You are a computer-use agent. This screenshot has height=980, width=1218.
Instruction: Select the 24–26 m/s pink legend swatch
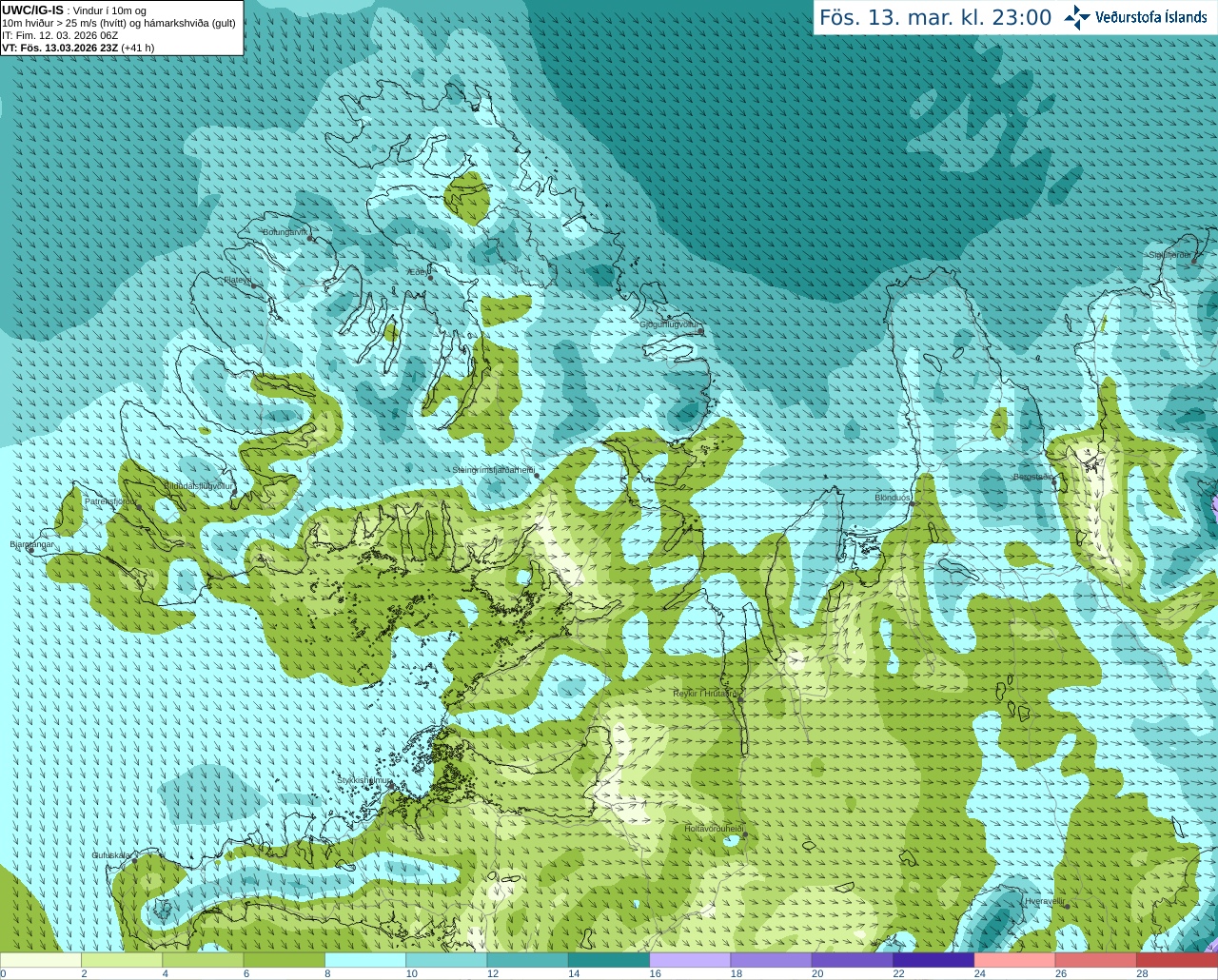pos(1015,959)
